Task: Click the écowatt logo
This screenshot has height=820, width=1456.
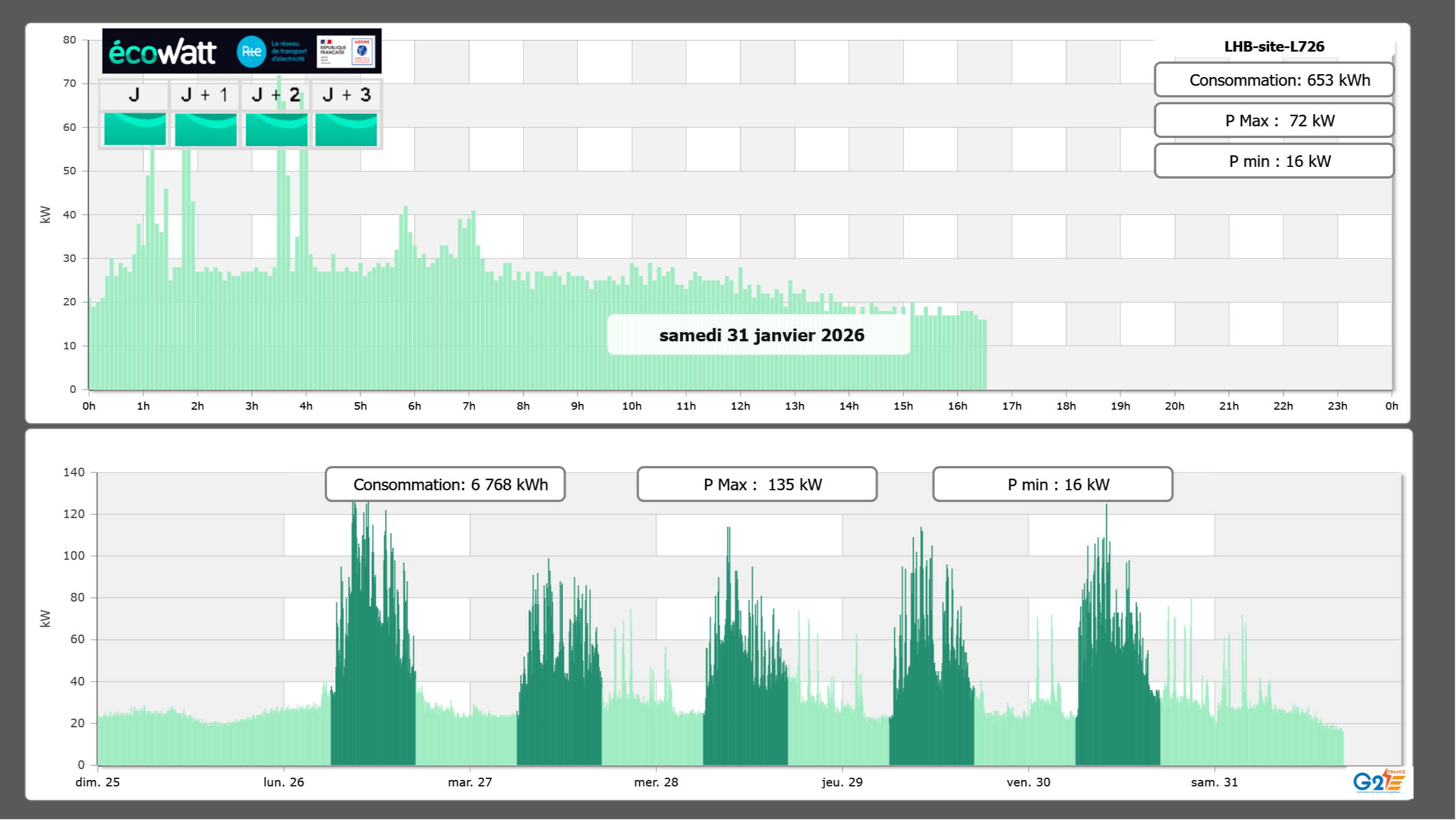Action: point(162,52)
